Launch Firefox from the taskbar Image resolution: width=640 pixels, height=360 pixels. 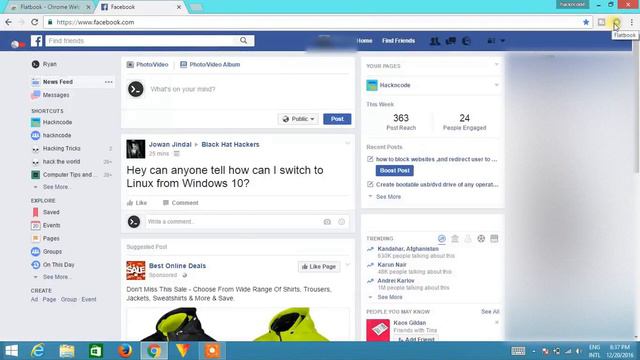click(125, 351)
